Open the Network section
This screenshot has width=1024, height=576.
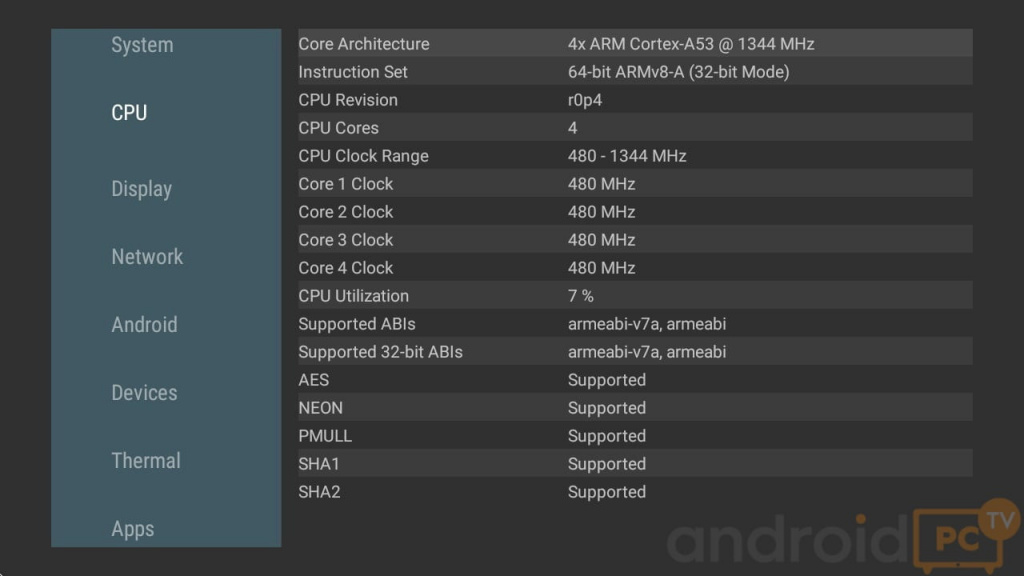click(x=147, y=257)
